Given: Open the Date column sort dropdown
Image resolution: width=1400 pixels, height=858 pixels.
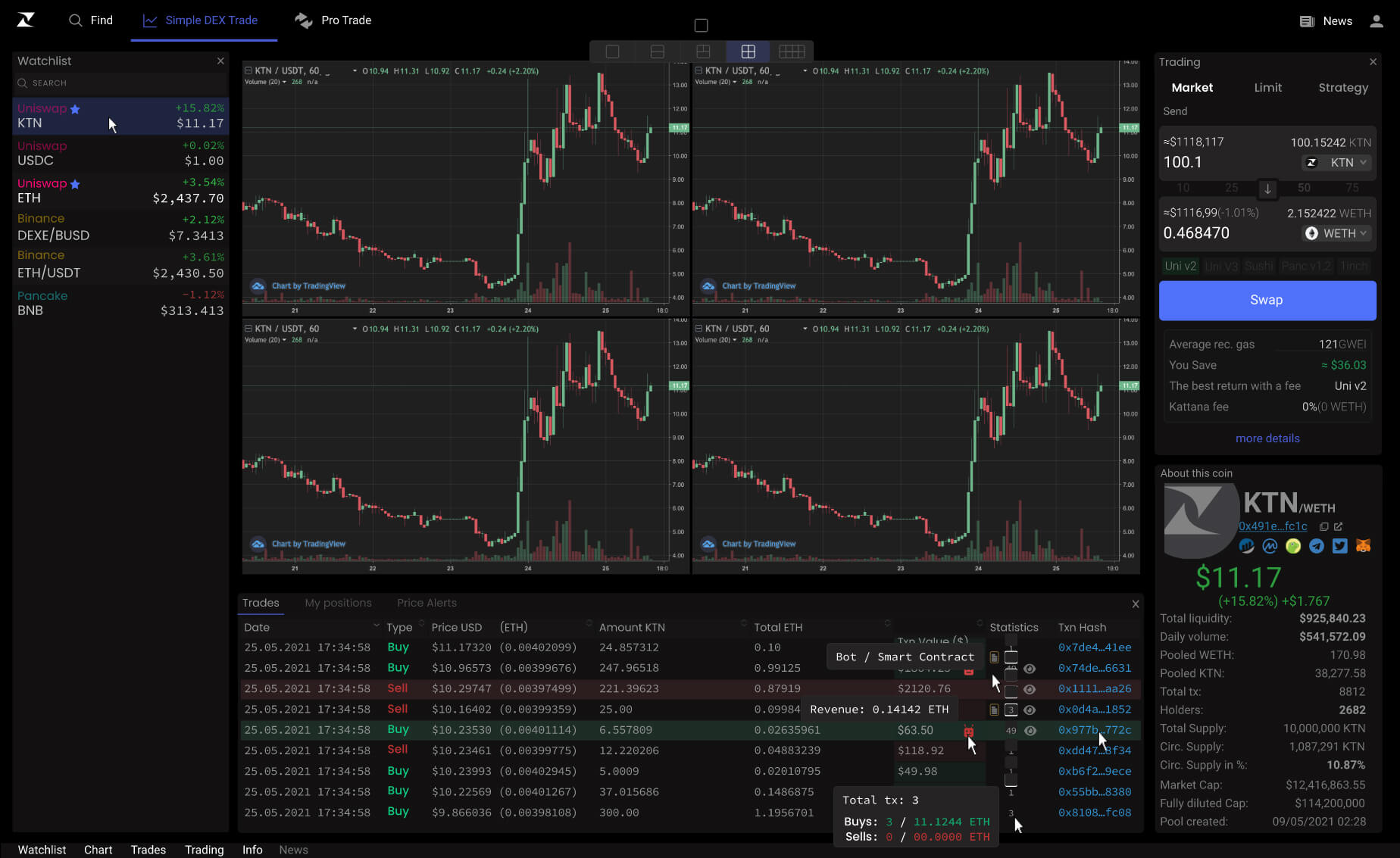Looking at the screenshot, I should click(x=376, y=626).
